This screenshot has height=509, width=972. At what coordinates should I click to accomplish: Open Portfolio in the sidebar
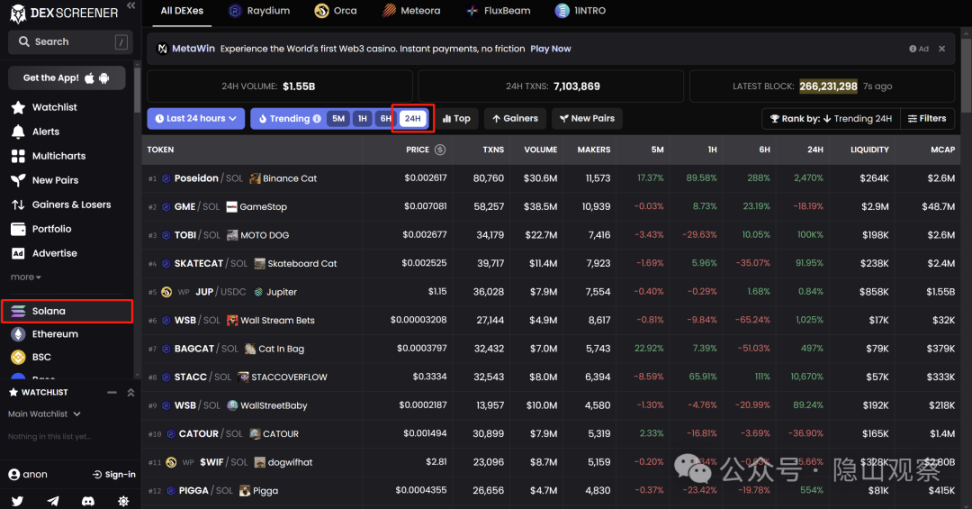pyautogui.click(x=42, y=229)
